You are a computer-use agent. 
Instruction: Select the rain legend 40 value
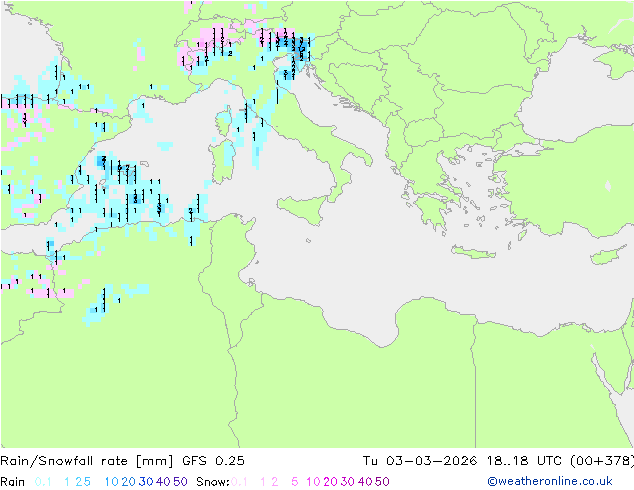point(163,482)
